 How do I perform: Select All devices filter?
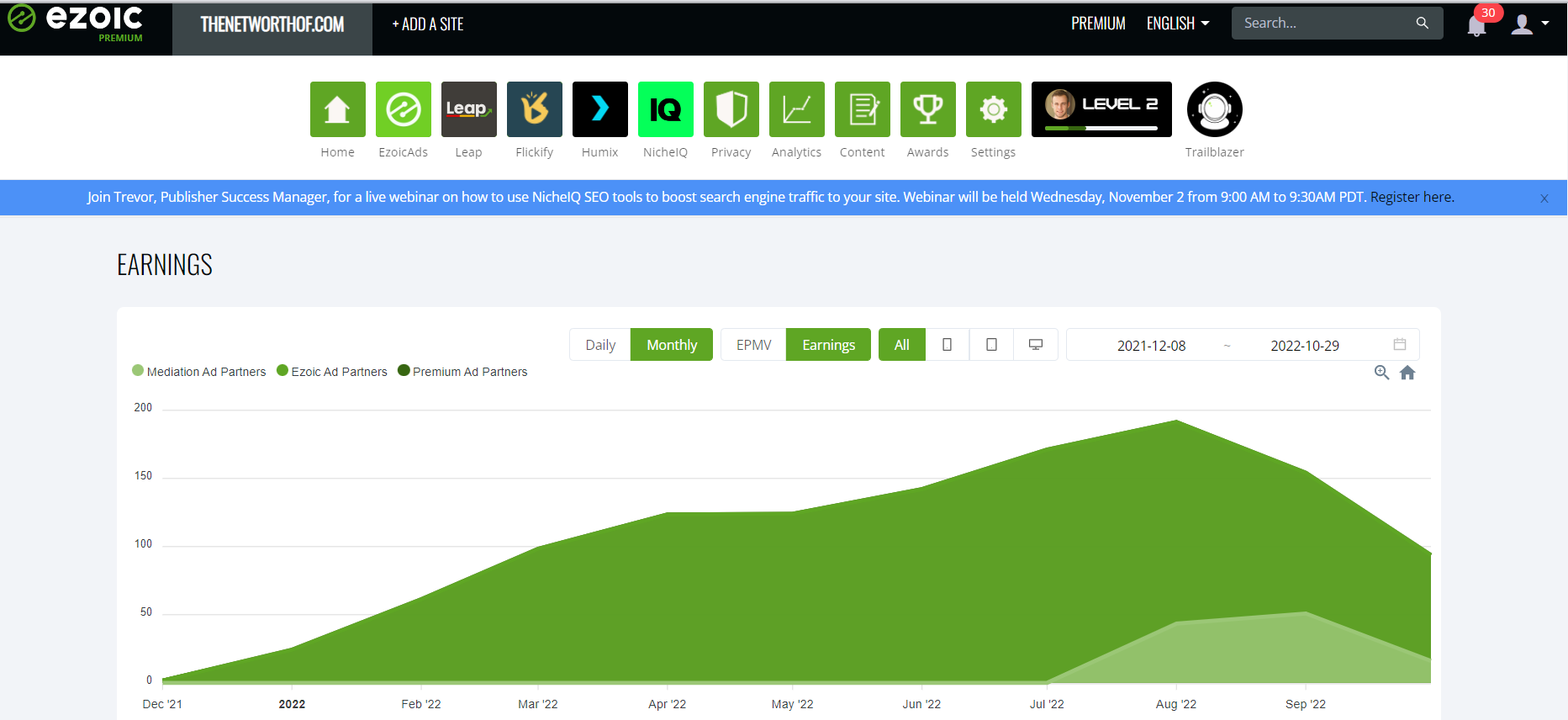(902, 345)
